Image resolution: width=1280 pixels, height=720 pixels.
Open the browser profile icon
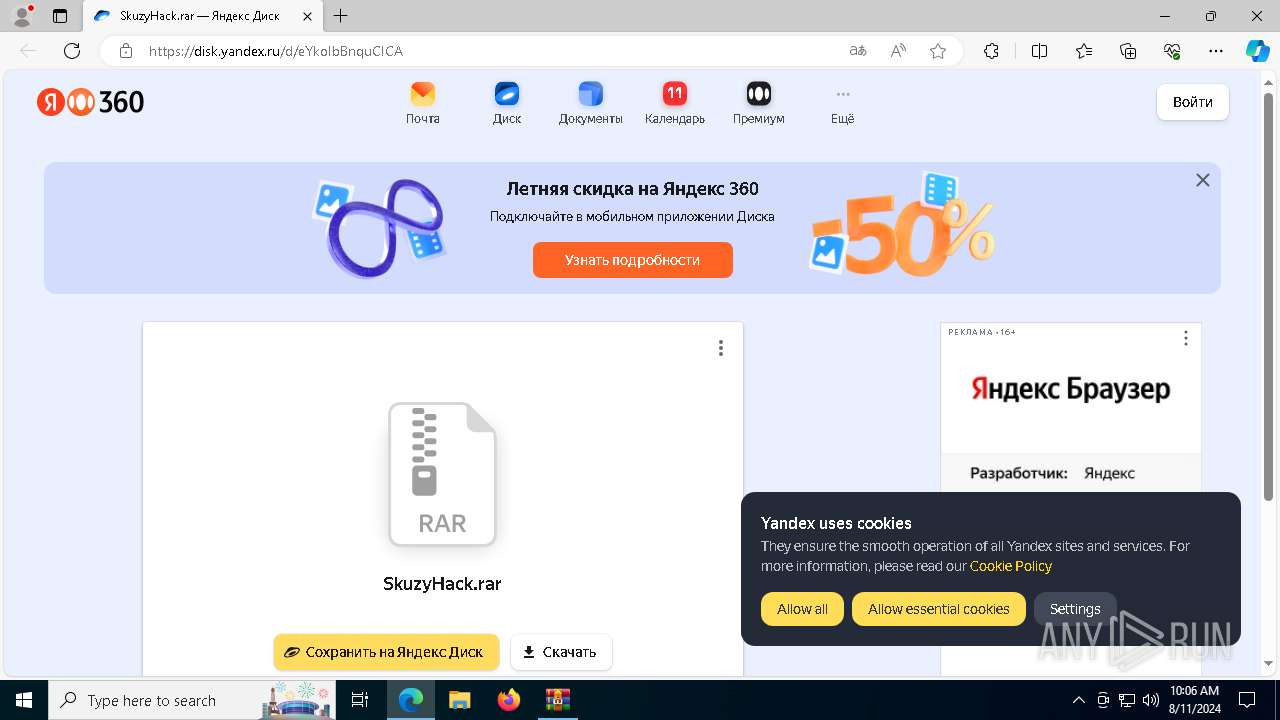click(22, 16)
